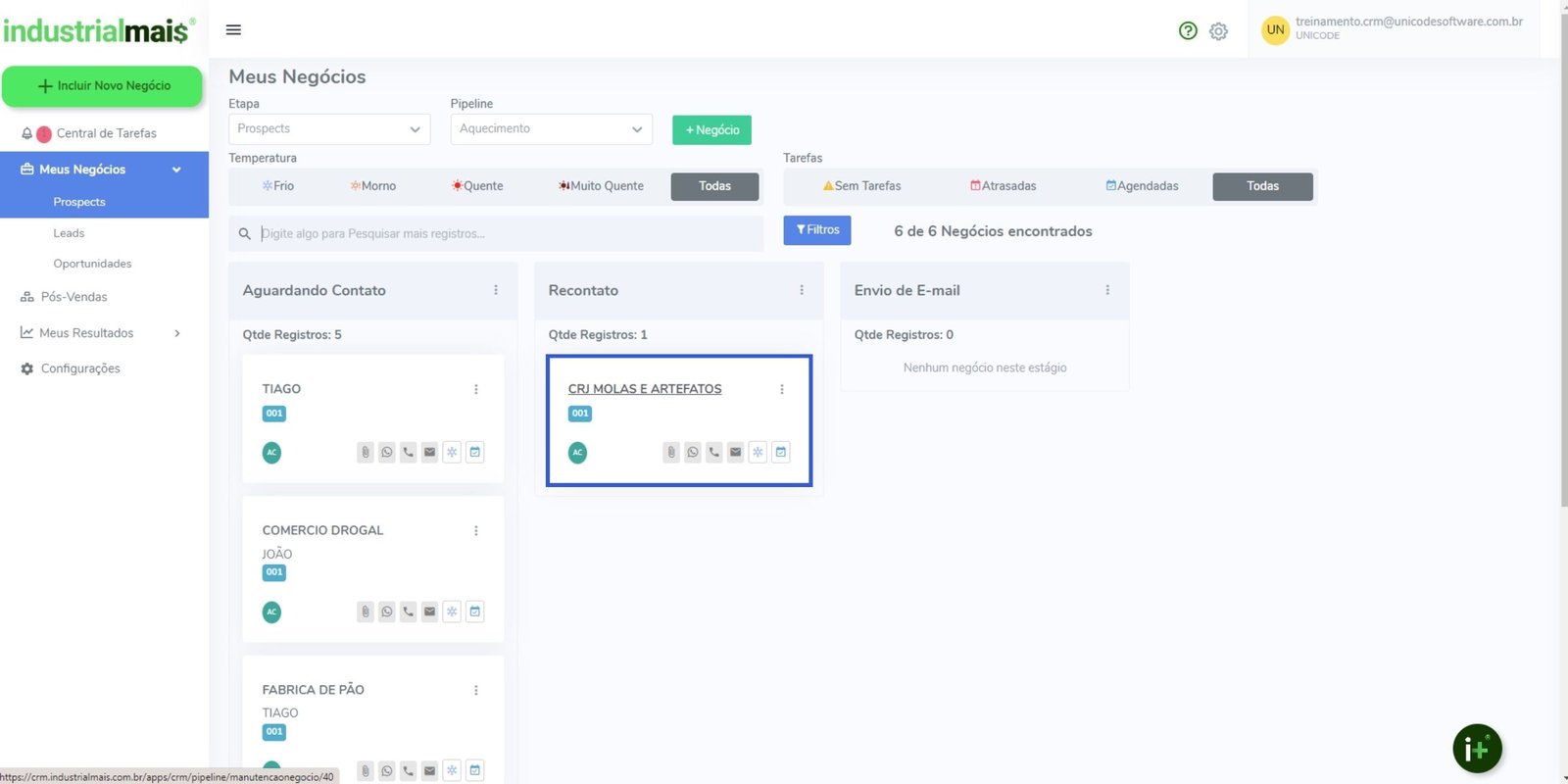This screenshot has height=784, width=1568.
Task: Click the settings gear in top bar
Action: tap(1218, 31)
